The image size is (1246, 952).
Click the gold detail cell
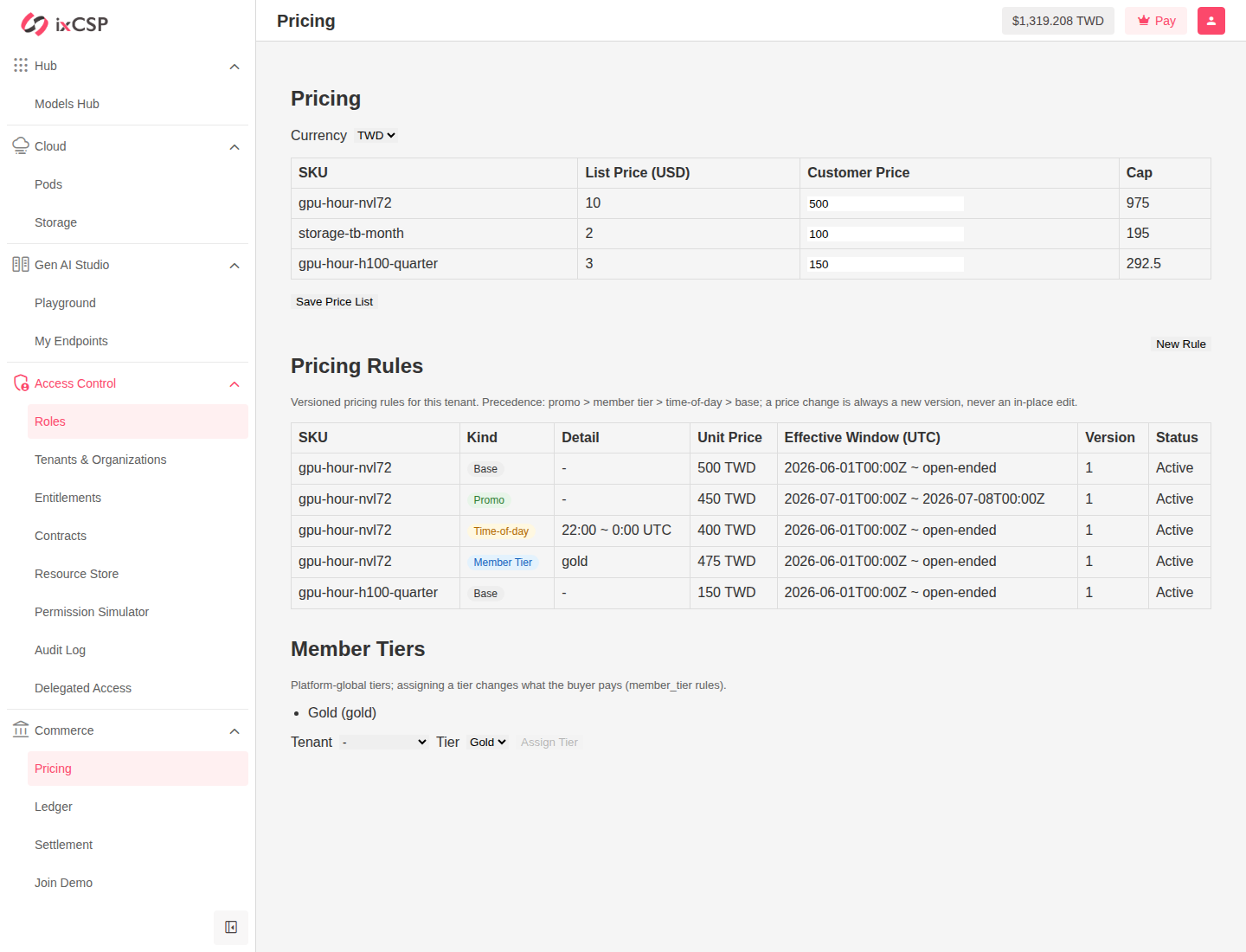coord(621,563)
